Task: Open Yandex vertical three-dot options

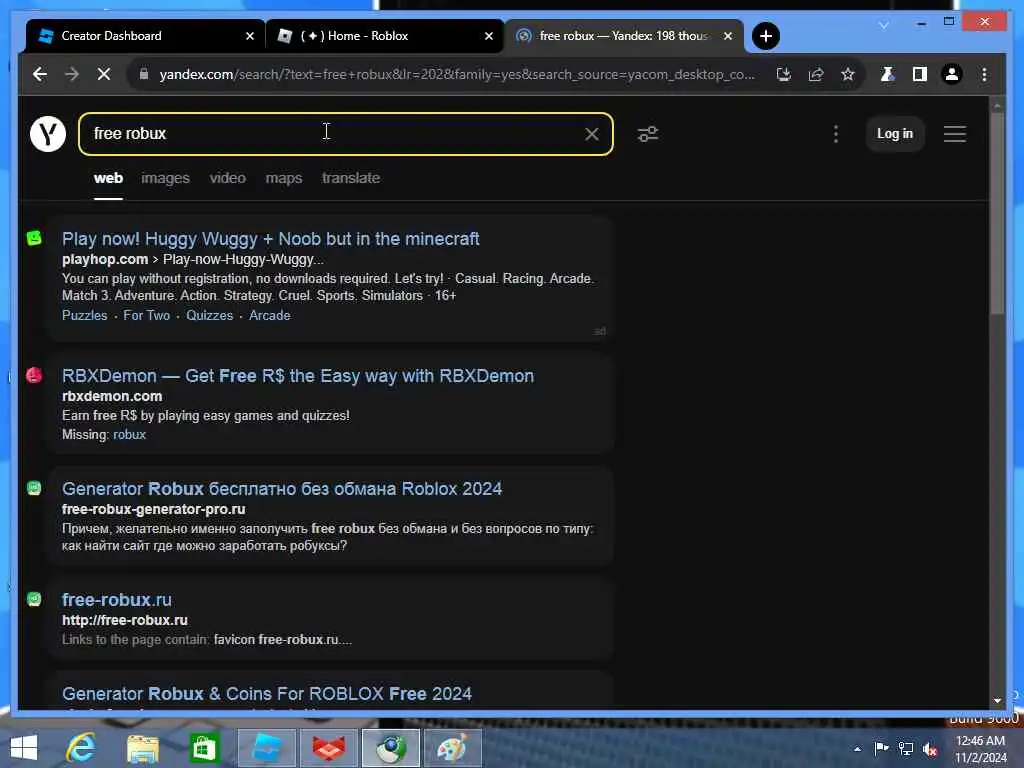Action: point(836,134)
